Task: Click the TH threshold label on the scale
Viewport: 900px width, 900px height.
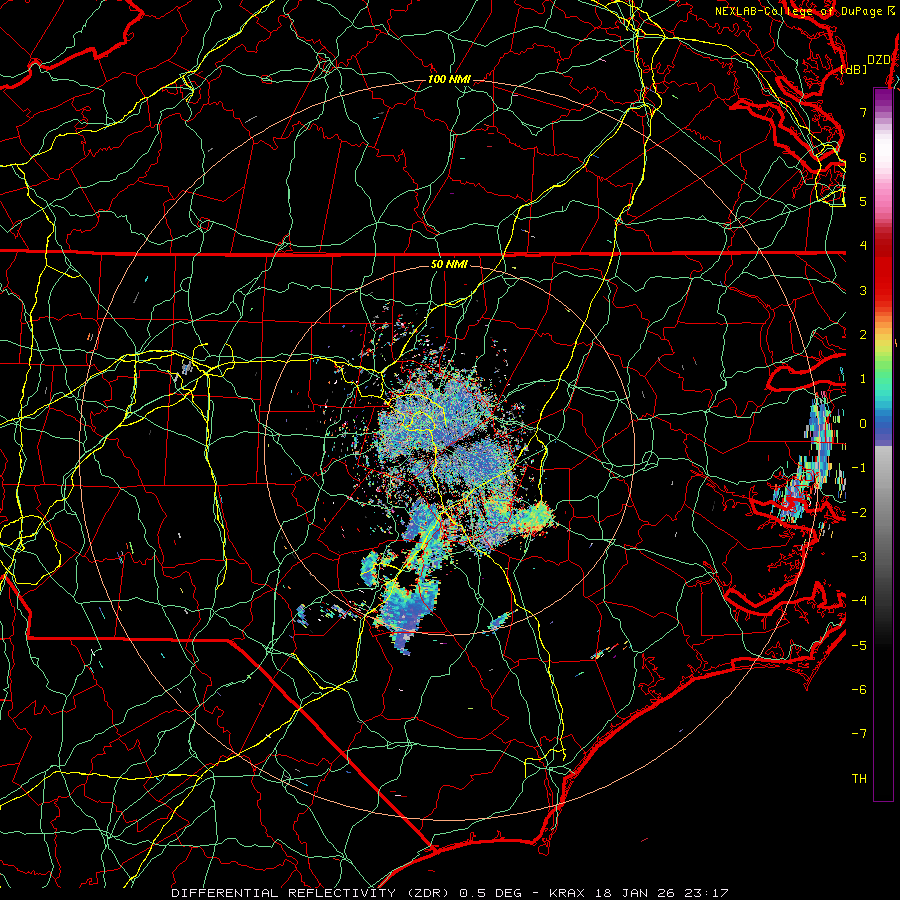Action: [x=859, y=778]
